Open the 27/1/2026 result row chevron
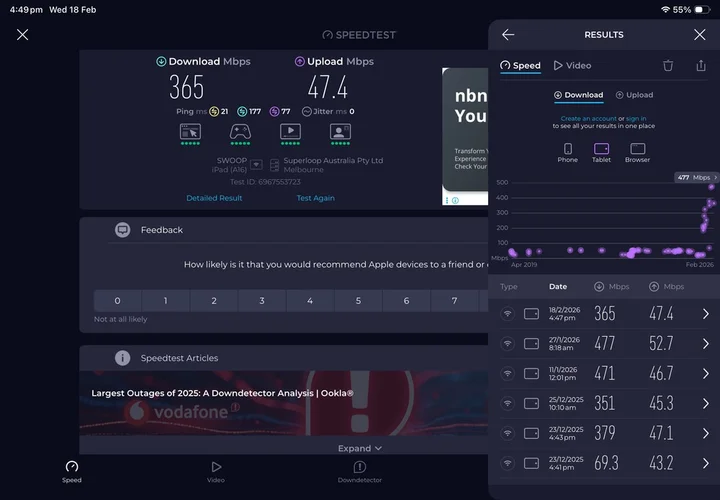This screenshot has width=720, height=500. tap(705, 344)
